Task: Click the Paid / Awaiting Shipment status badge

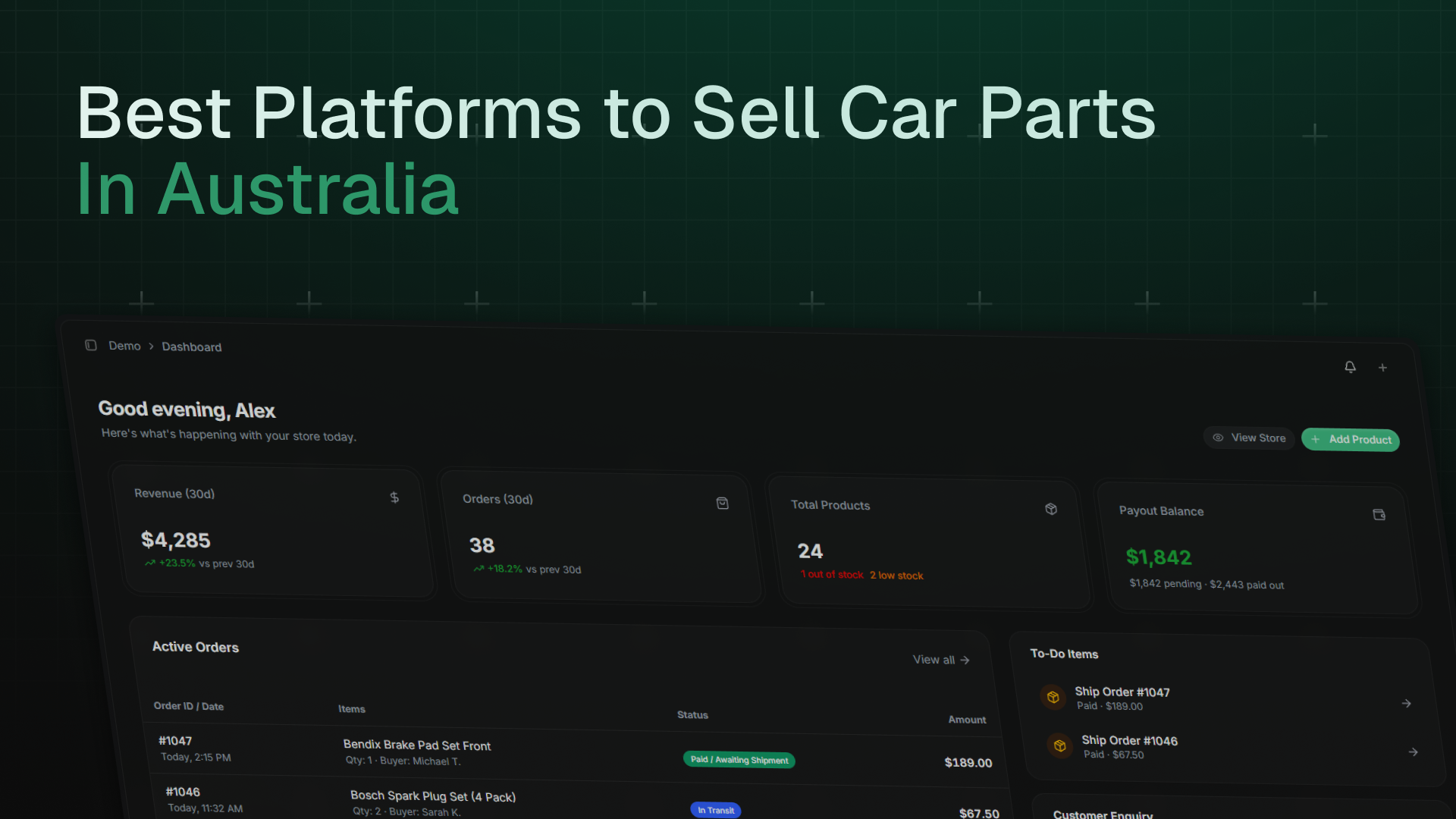Action: pos(739,760)
